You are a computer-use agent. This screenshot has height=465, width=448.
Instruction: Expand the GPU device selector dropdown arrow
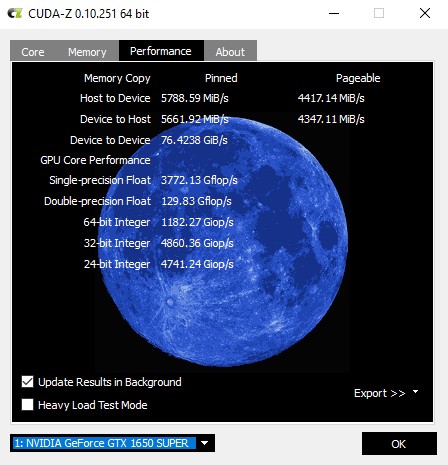pos(205,443)
